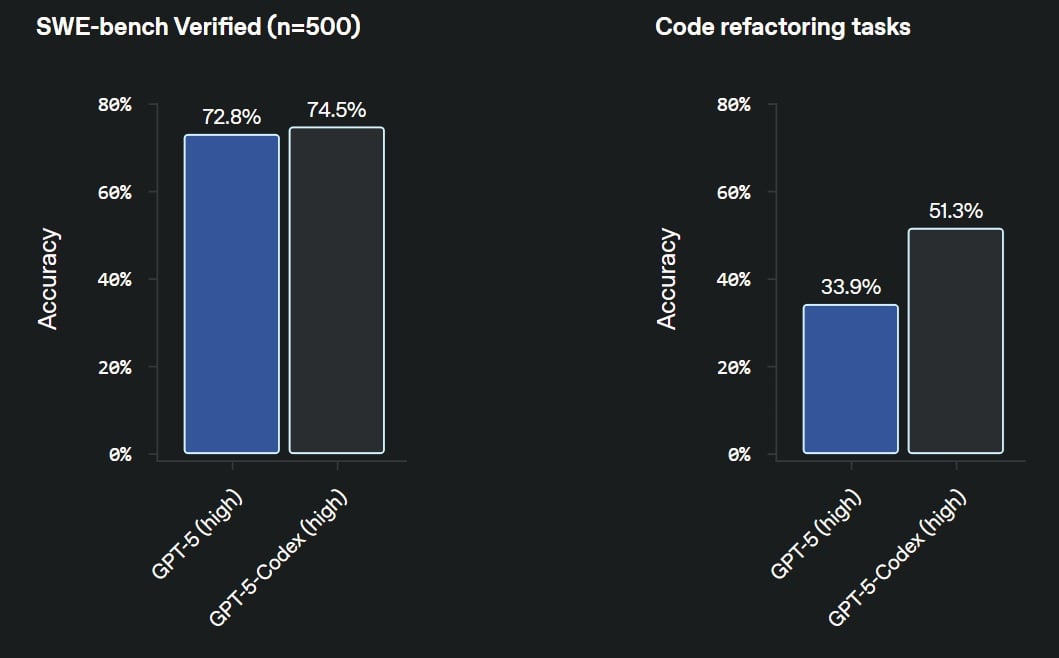Select the dark GPT-5-Codex bar at 74.5%
The height and width of the screenshot is (658, 1059).
[x=337, y=290]
